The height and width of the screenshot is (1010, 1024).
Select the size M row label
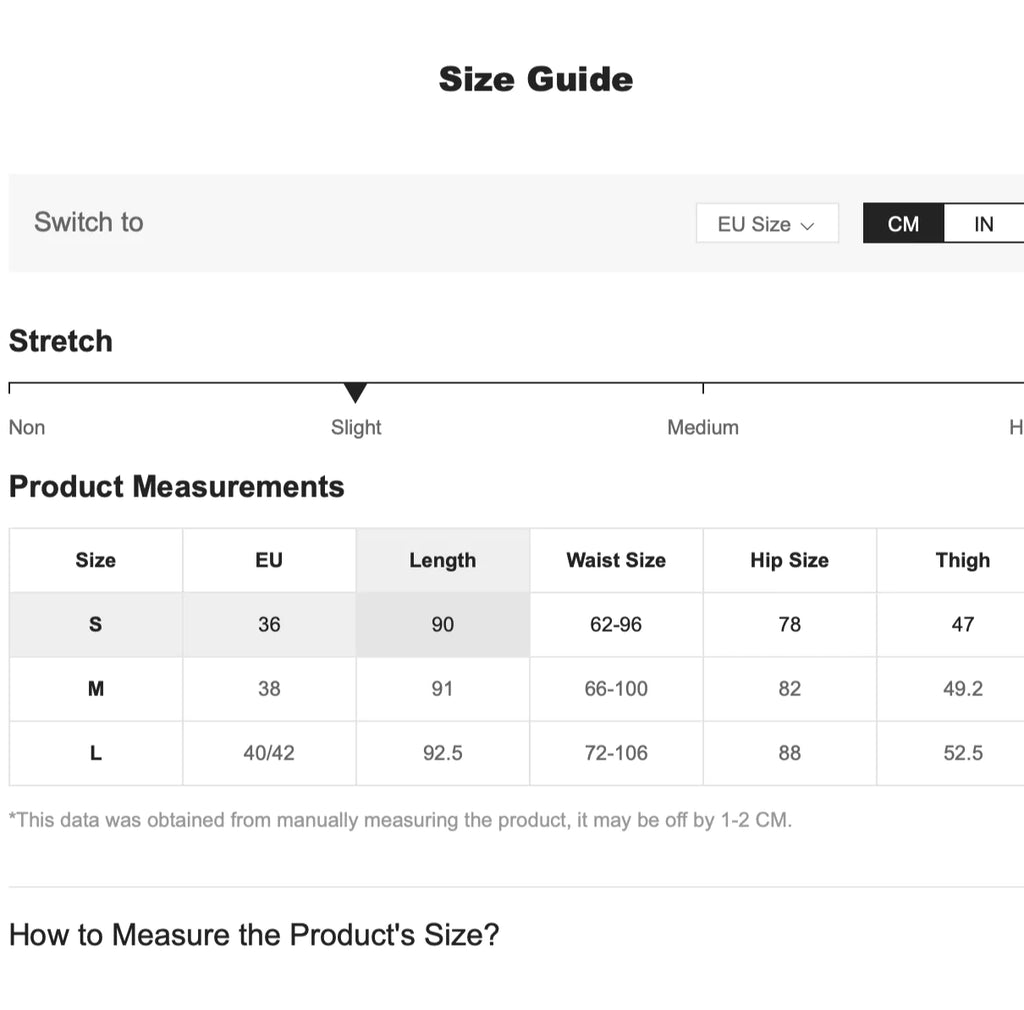tap(96, 688)
